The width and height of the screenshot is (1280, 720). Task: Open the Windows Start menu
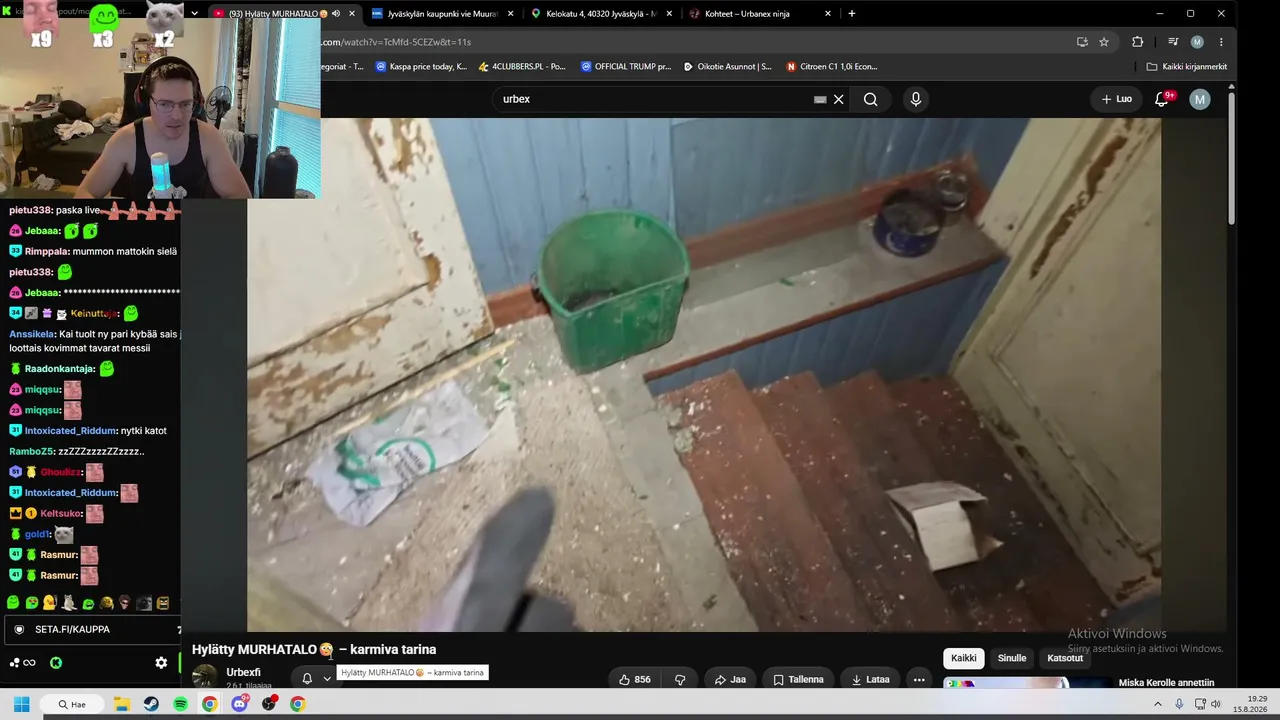(x=21, y=704)
